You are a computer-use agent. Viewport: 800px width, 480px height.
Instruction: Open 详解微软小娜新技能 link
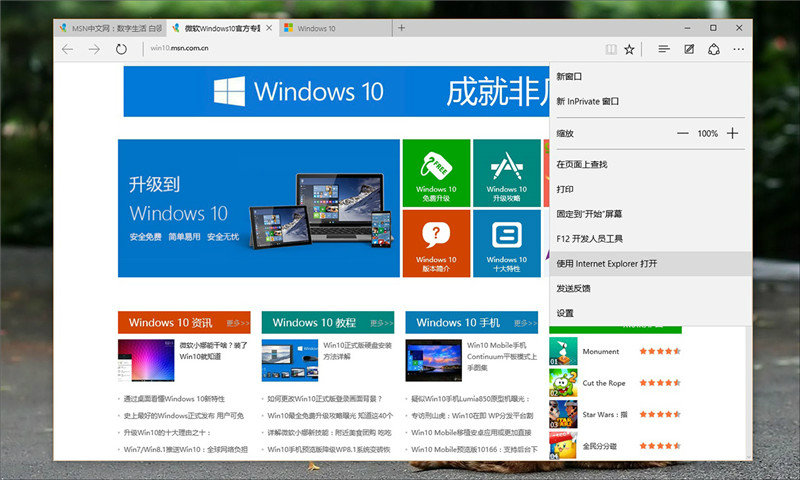330,433
